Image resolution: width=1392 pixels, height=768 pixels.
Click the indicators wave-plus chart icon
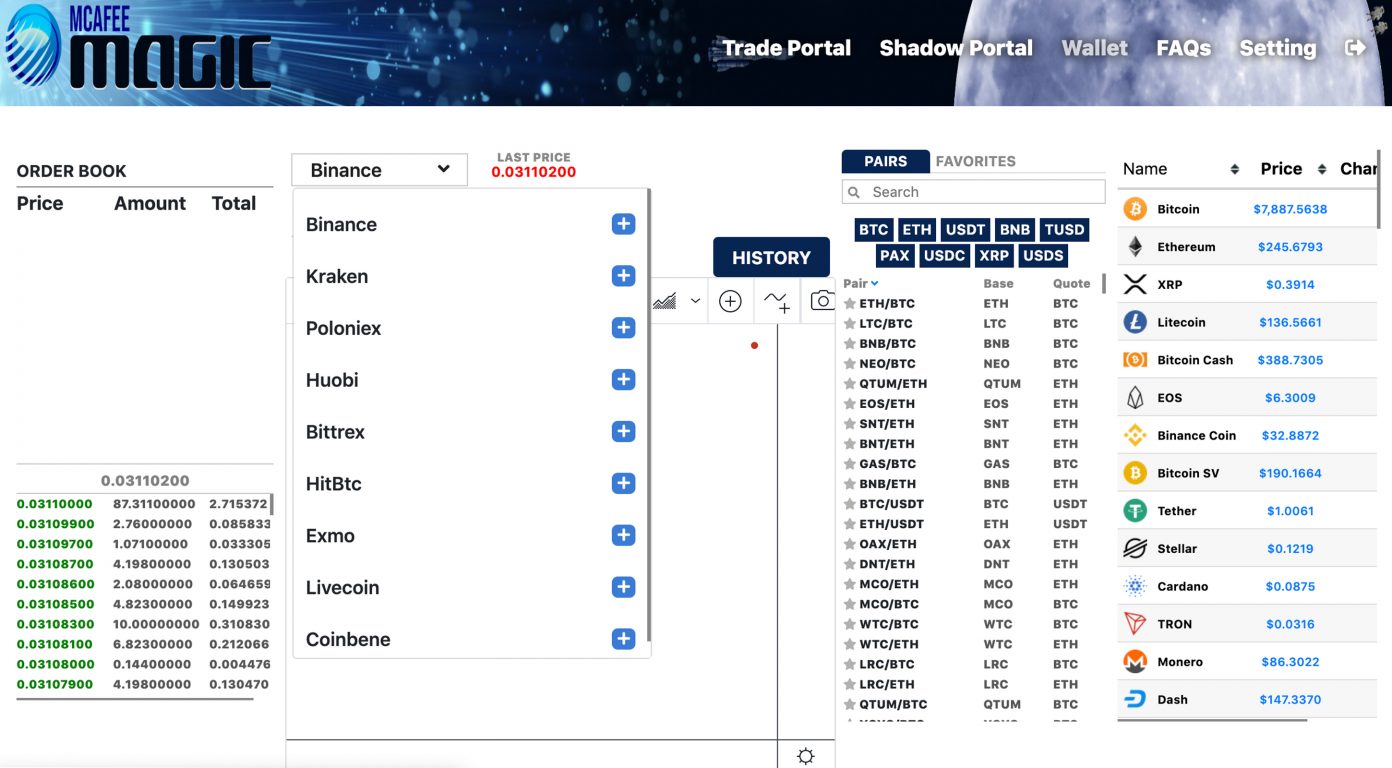[x=777, y=301]
